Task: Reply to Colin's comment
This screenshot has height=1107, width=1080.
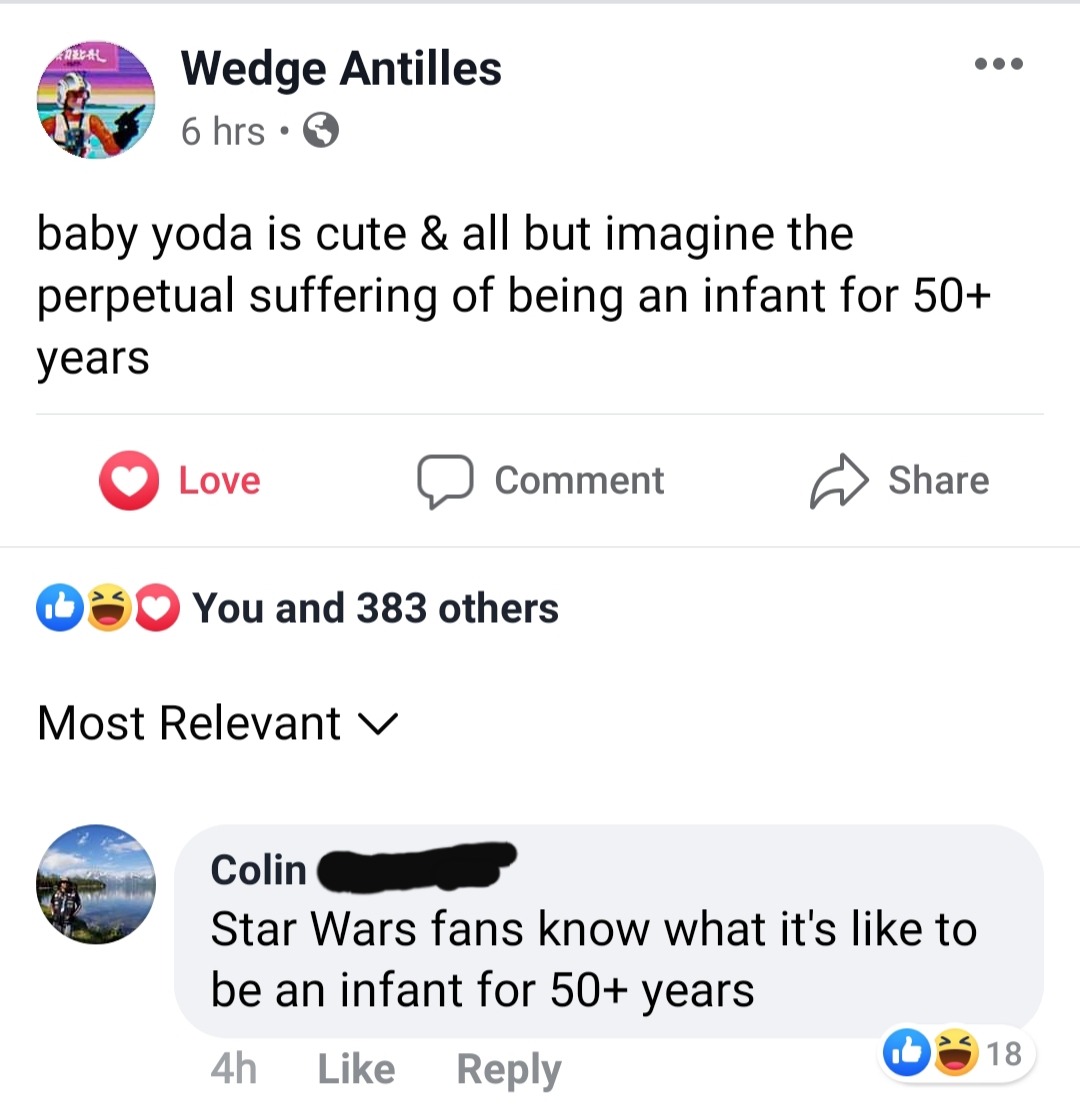Action: (508, 1069)
